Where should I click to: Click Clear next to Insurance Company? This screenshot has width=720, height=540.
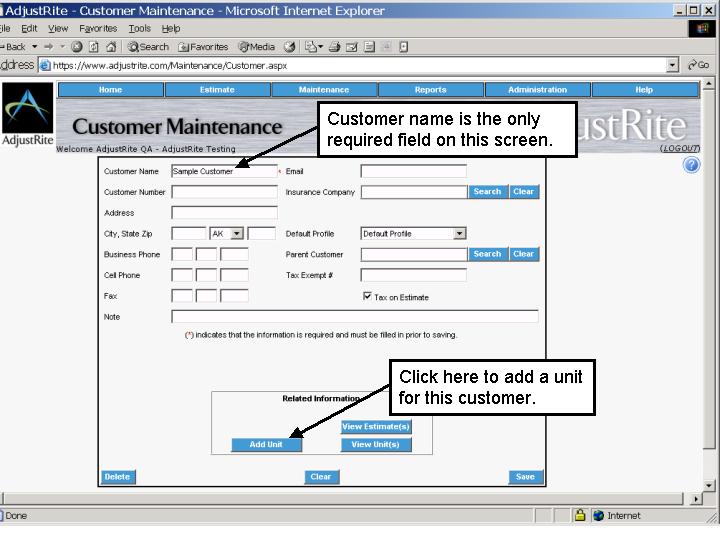point(523,191)
